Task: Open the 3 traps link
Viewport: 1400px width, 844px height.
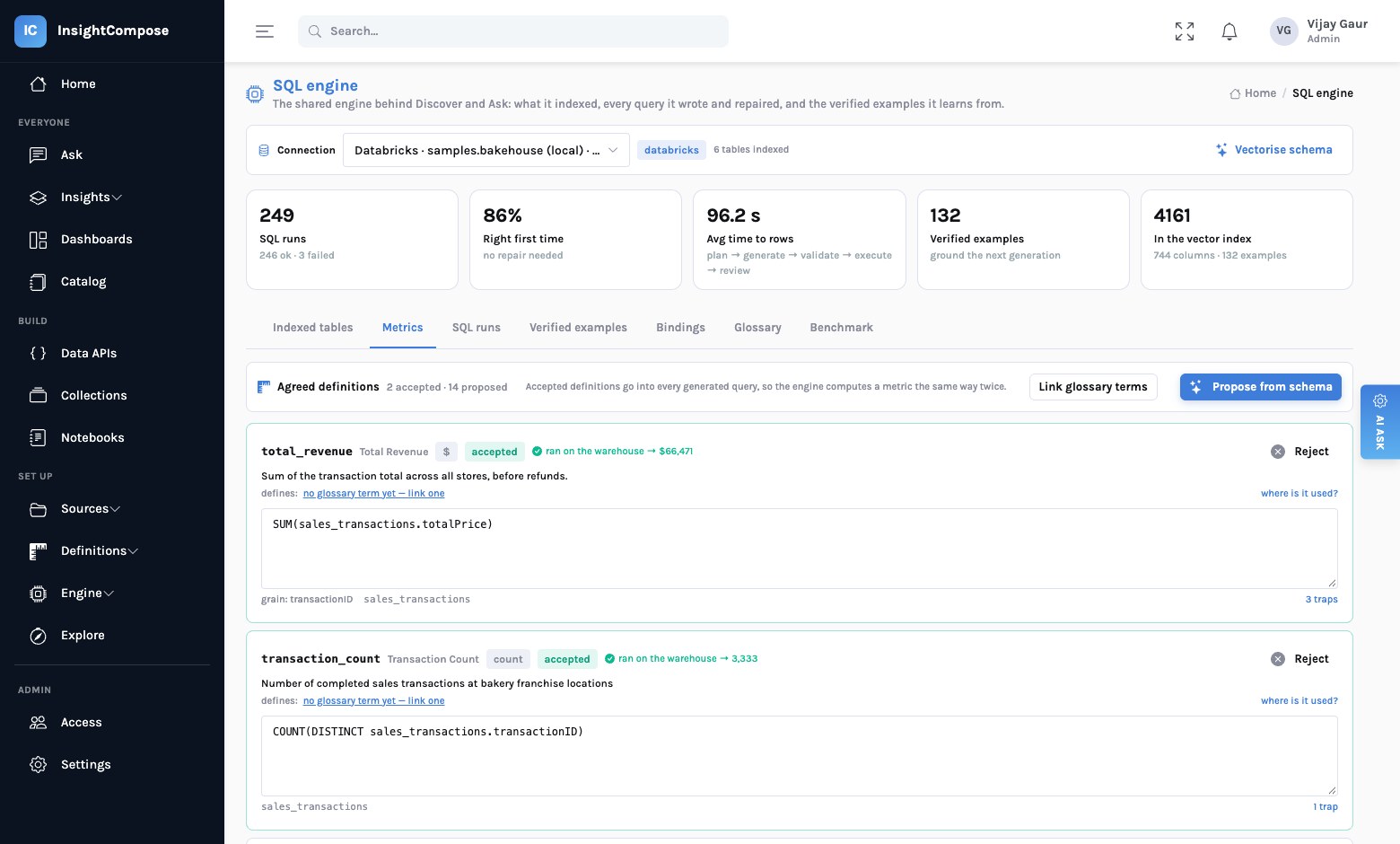Action: (1321, 600)
